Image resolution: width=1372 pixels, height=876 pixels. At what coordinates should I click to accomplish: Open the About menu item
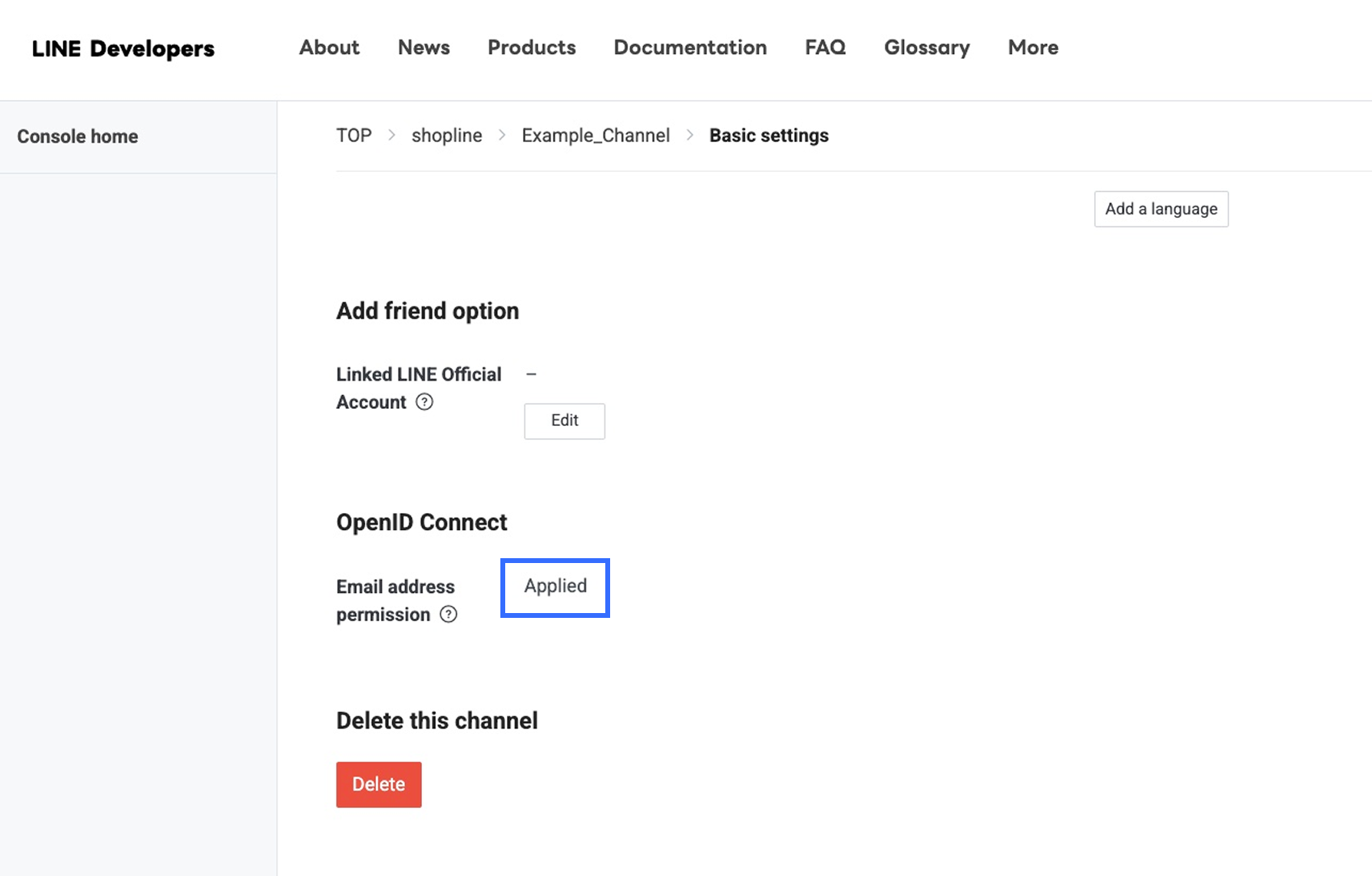[329, 48]
